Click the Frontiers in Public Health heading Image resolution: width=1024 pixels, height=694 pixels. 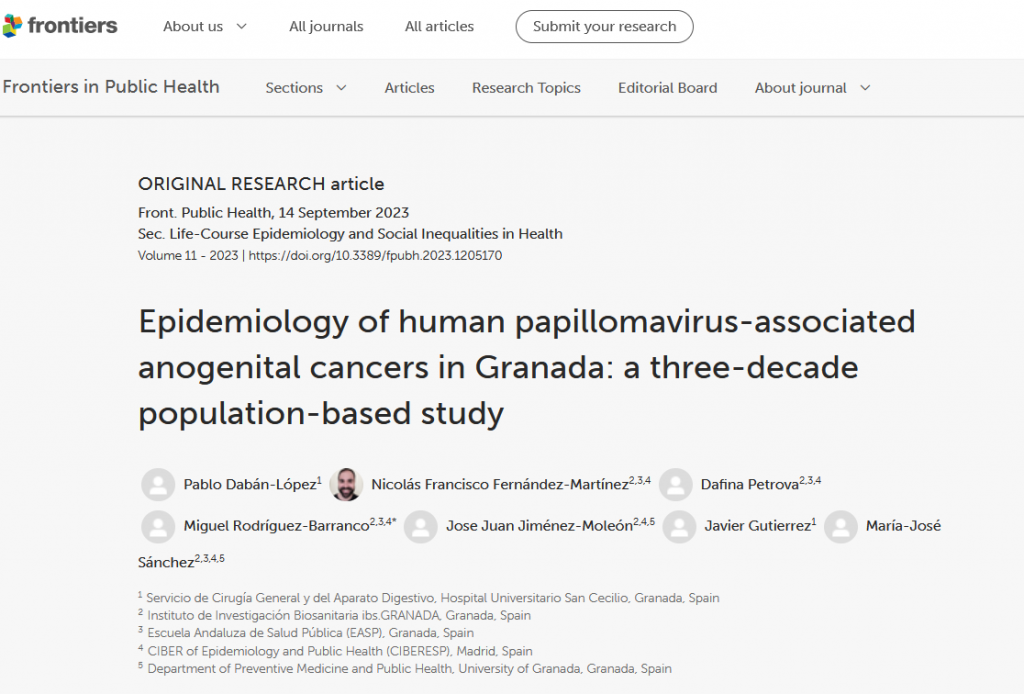point(111,87)
